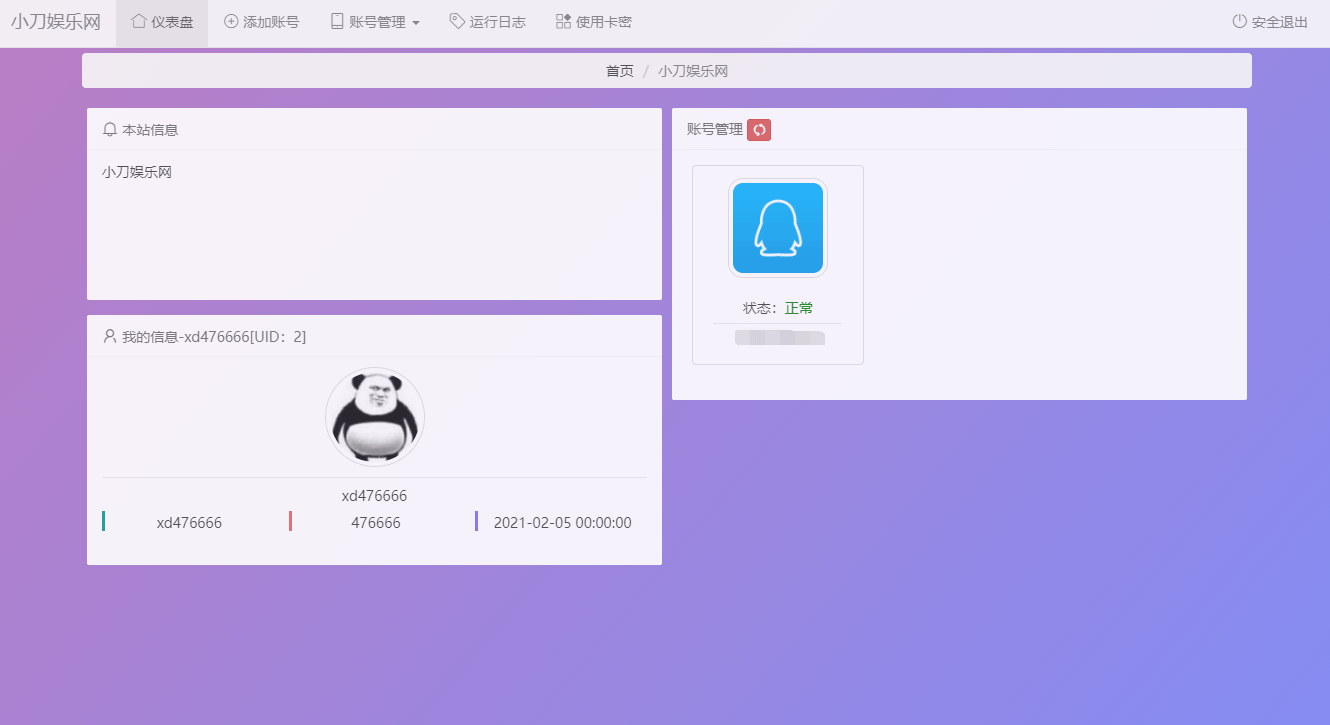The width and height of the screenshot is (1330, 725).
Task: Click the bell icon next to 本站信息
Action: click(x=110, y=130)
